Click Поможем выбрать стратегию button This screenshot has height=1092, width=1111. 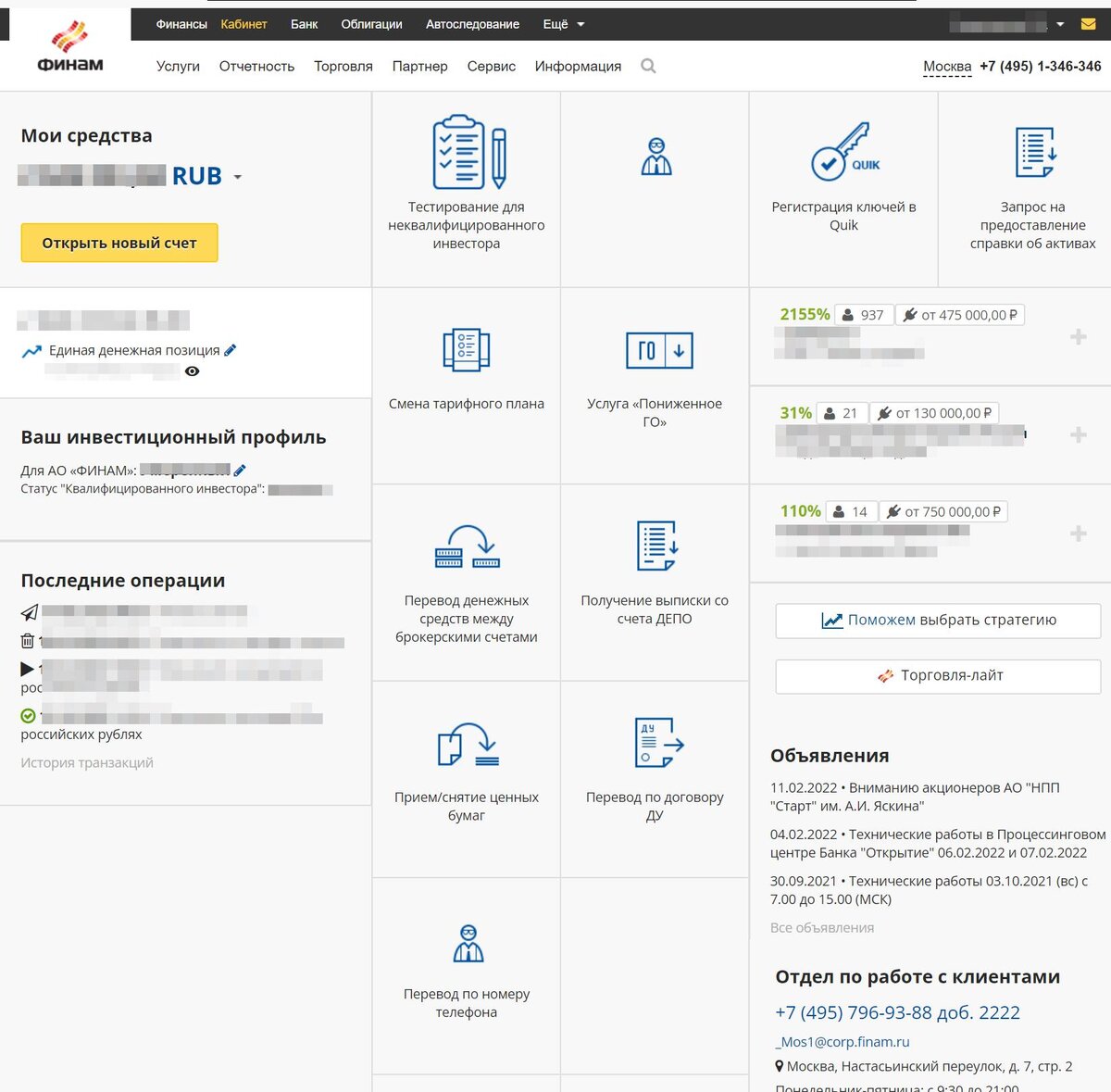tap(938, 621)
